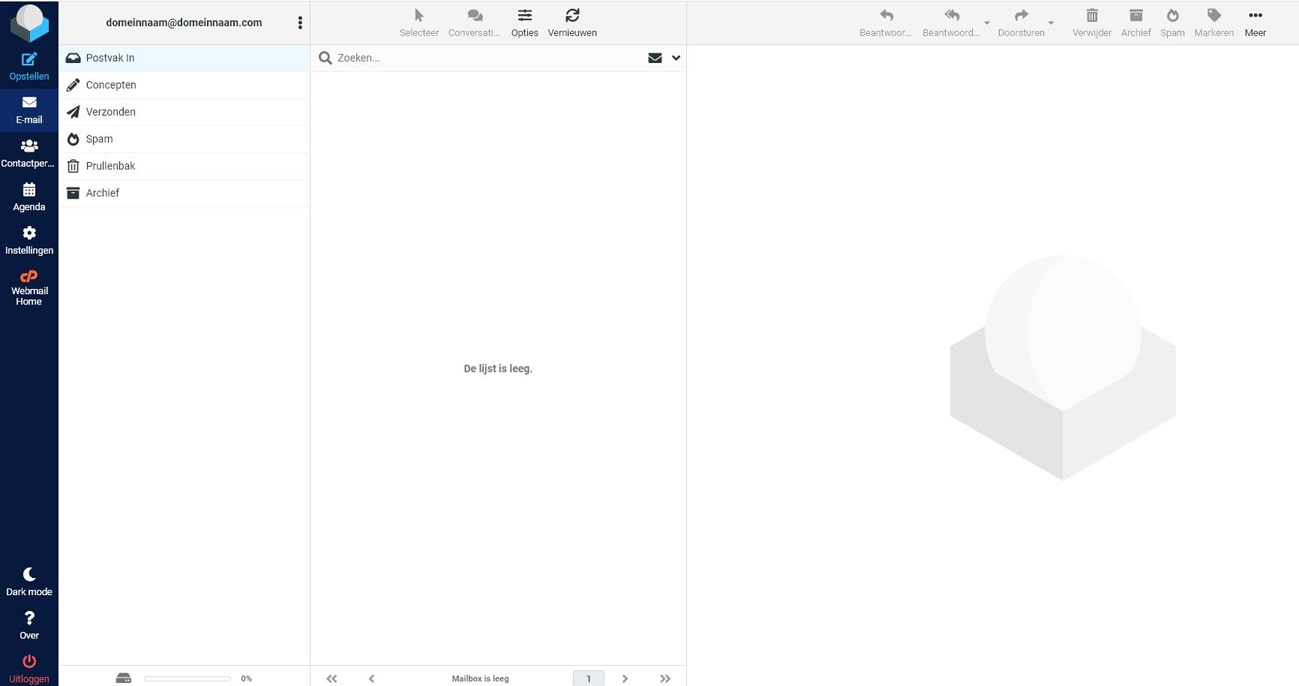Click the disk quota storage icon

[x=123, y=678]
